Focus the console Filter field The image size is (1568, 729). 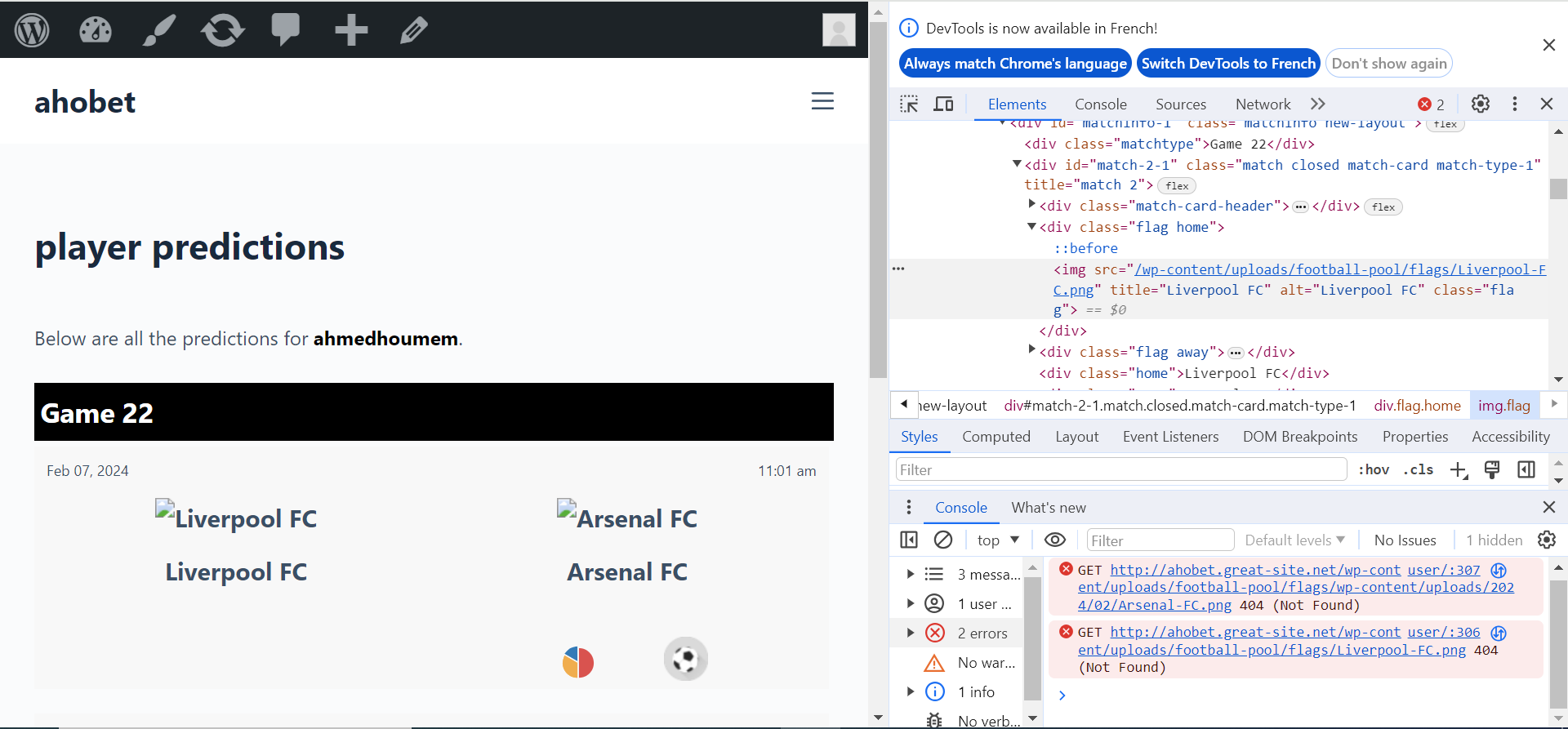(x=1160, y=540)
